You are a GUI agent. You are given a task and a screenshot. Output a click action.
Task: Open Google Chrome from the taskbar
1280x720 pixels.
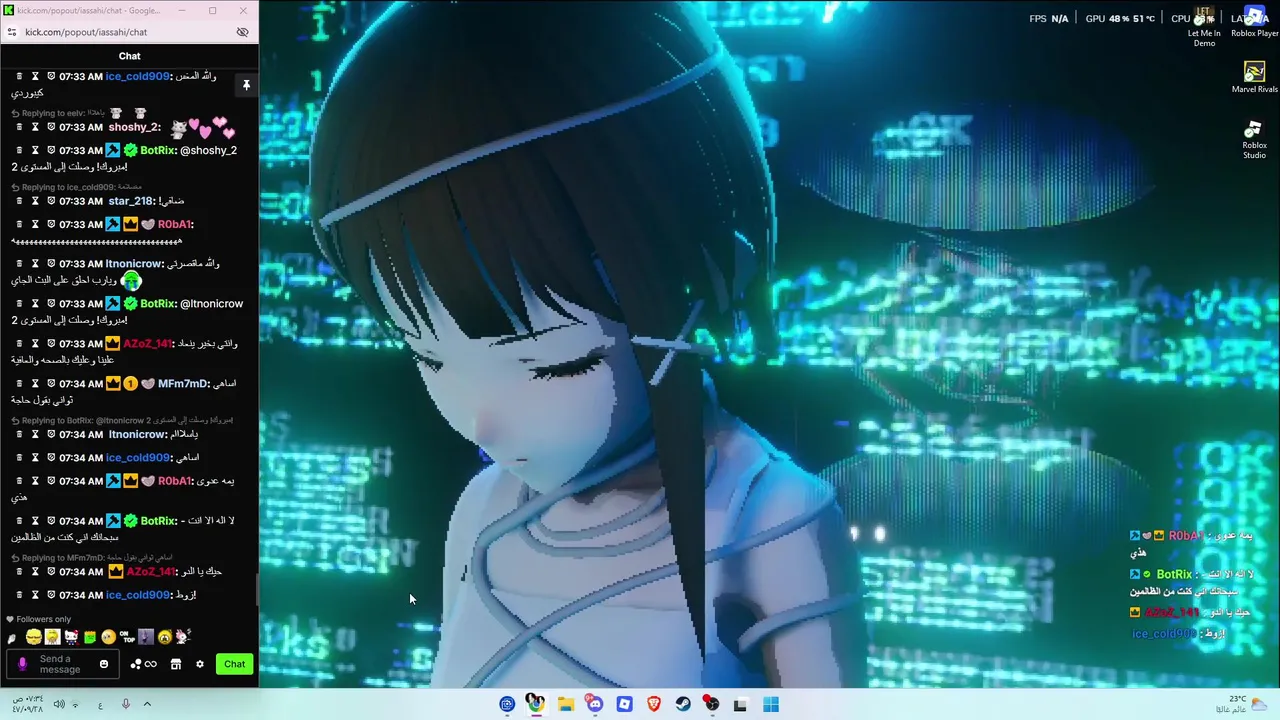pos(536,704)
